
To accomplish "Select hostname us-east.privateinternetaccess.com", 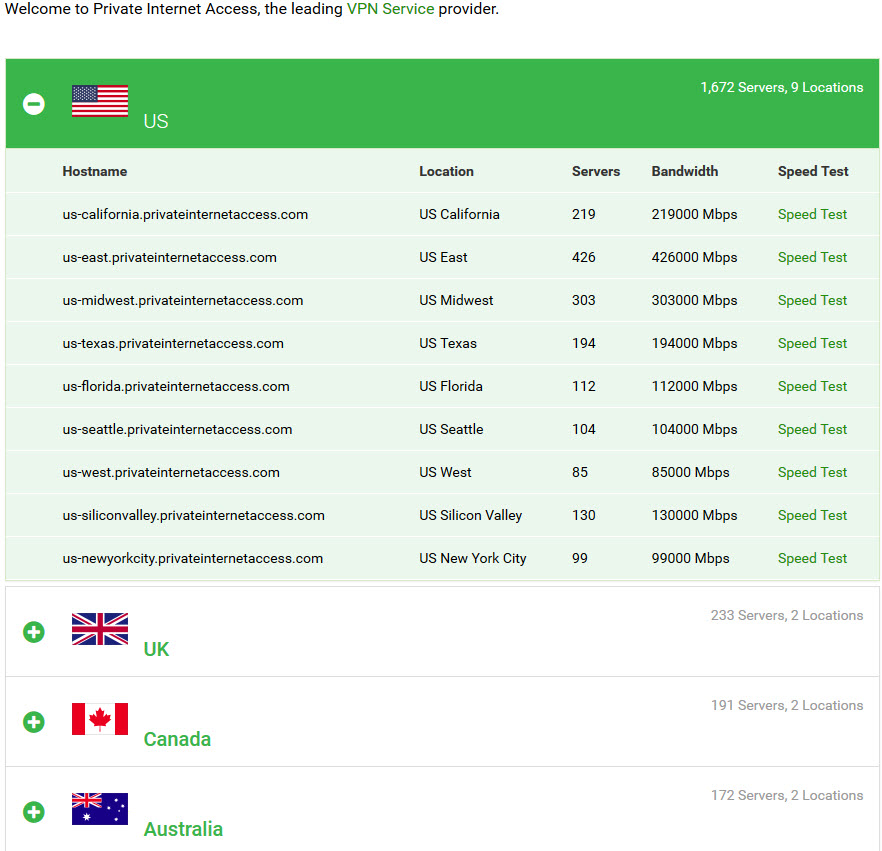I will 169,257.
